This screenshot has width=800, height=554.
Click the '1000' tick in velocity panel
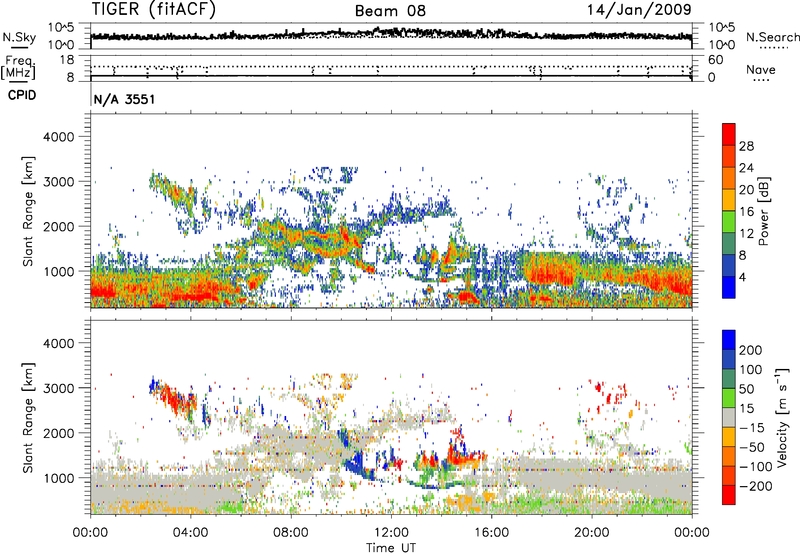(x=58, y=478)
